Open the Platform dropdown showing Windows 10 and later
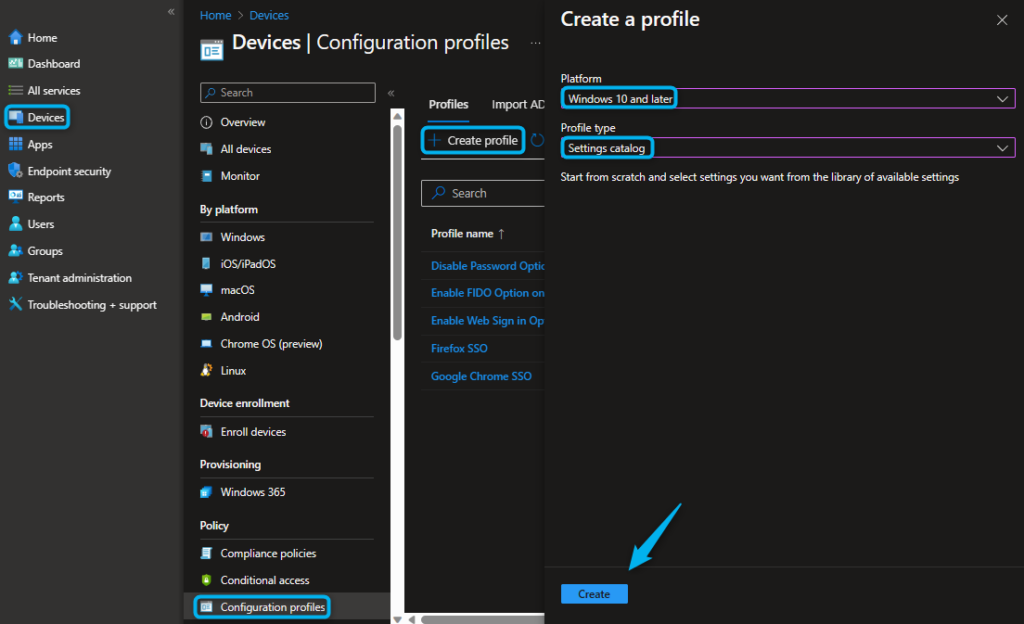1024x624 pixels. click(786, 98)
